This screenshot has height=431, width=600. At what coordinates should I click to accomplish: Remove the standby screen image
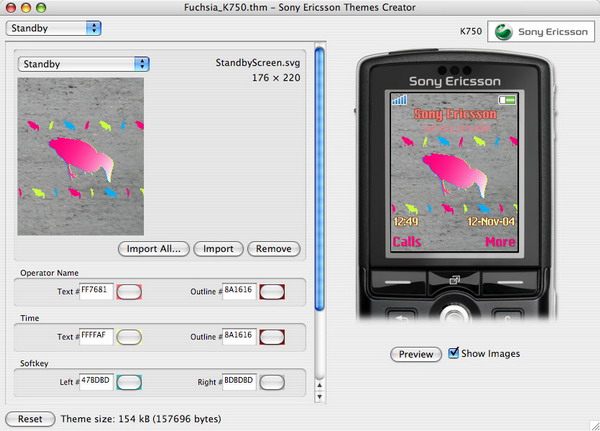click(274, 249)
